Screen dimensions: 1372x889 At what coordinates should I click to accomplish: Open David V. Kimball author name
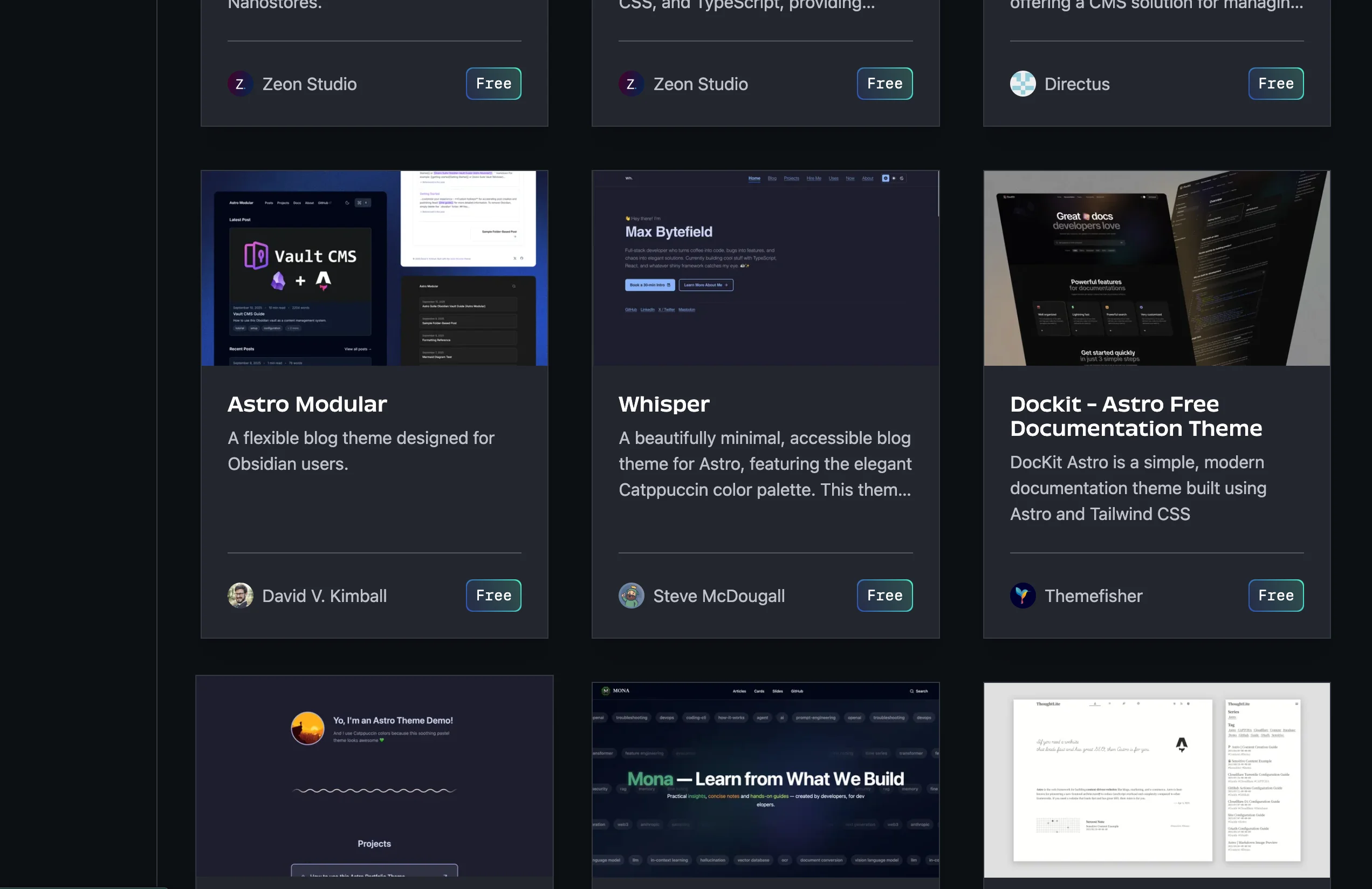coord(325,596)
